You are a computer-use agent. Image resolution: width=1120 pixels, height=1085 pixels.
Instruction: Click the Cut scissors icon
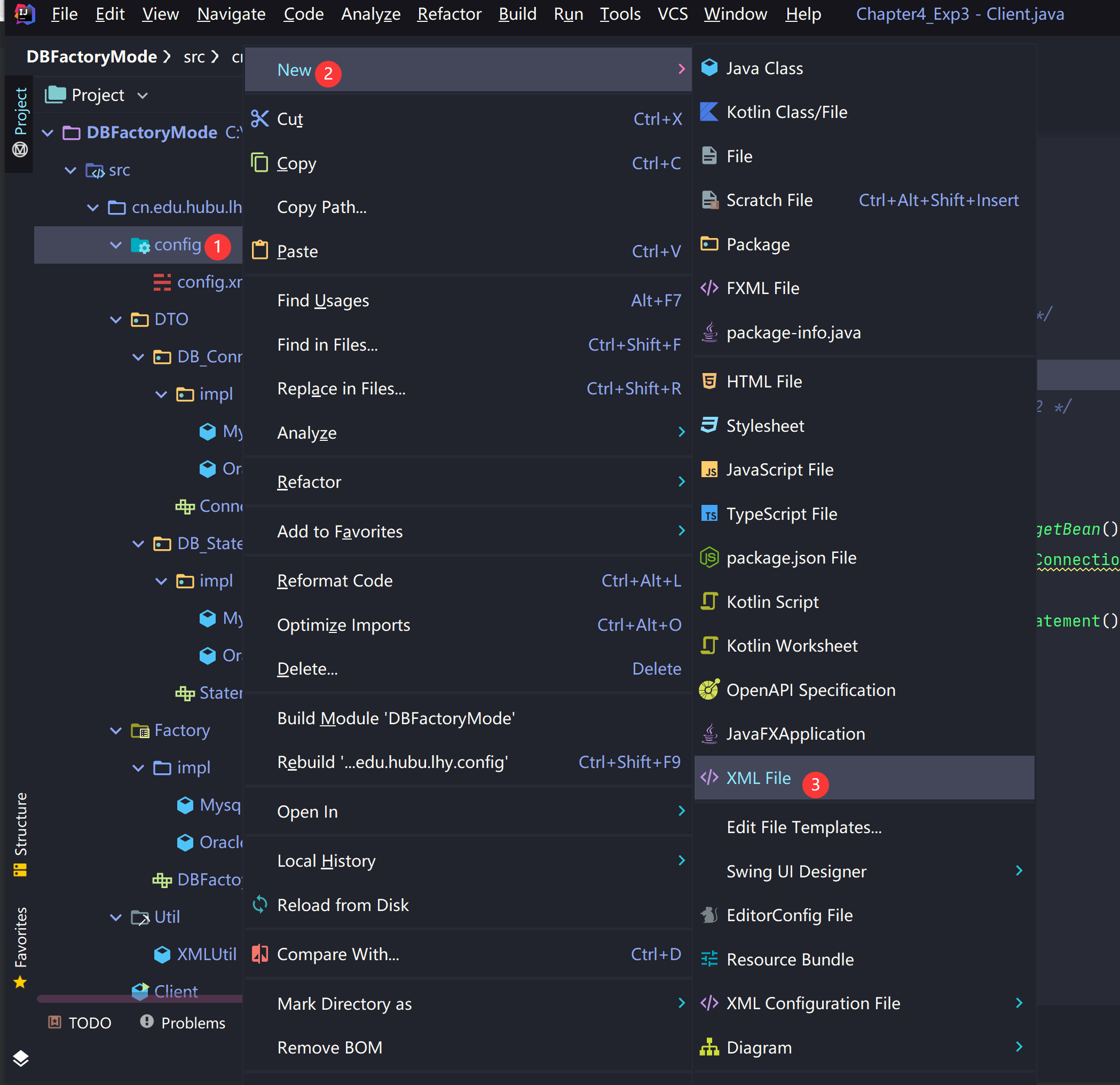click(x=260, y=119)
